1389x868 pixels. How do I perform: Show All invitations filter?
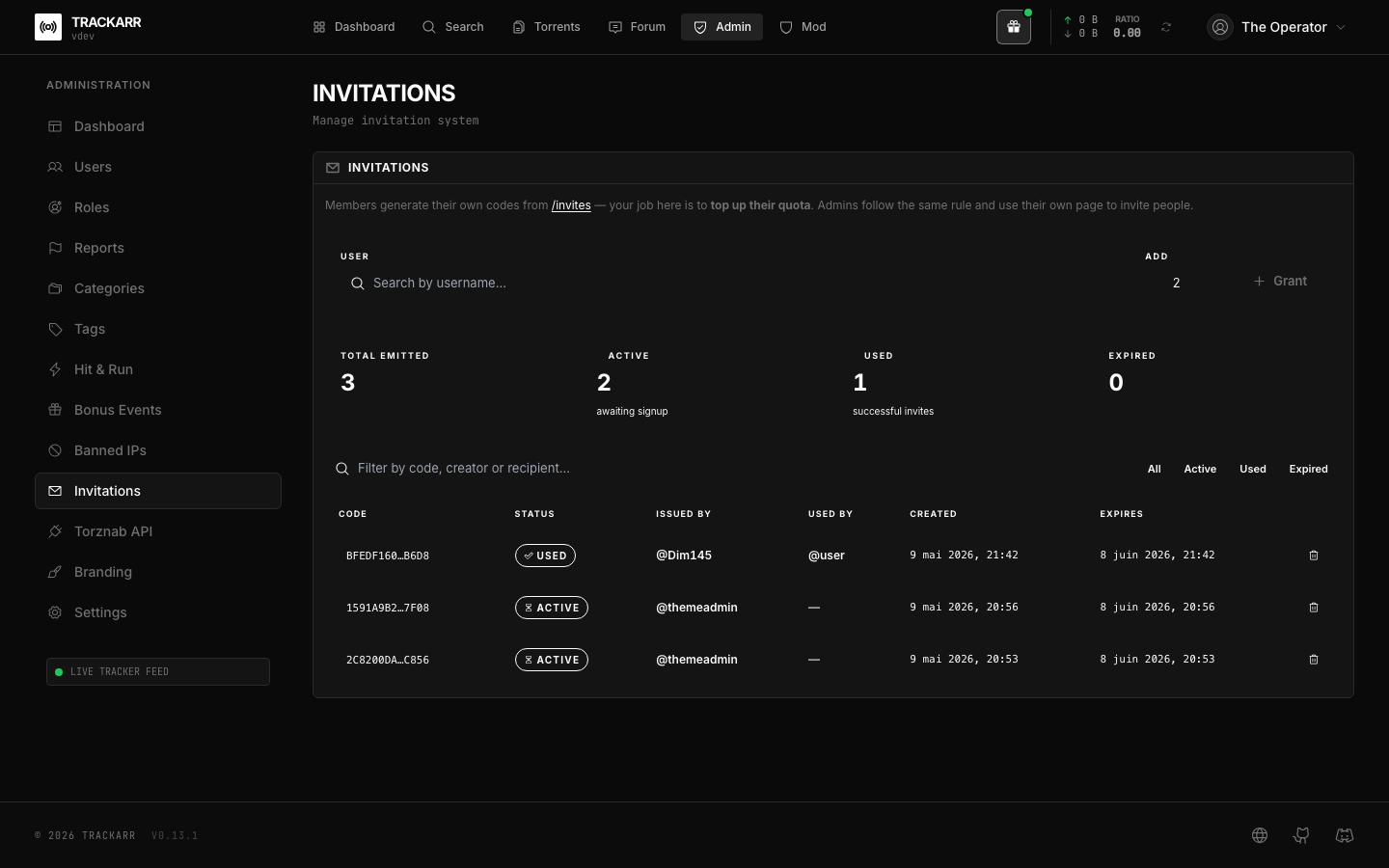(1154, 469)
